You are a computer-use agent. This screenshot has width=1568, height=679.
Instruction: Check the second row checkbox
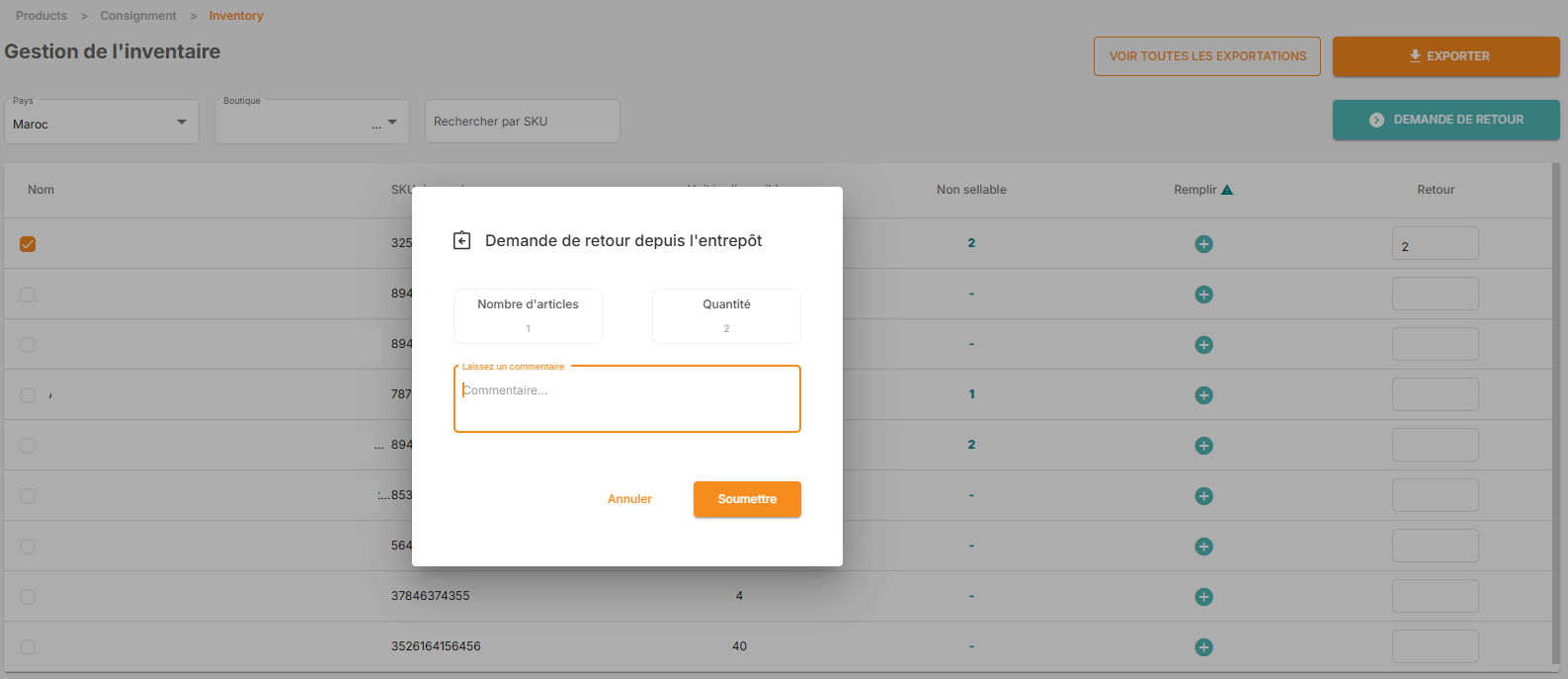click(28, 295)
